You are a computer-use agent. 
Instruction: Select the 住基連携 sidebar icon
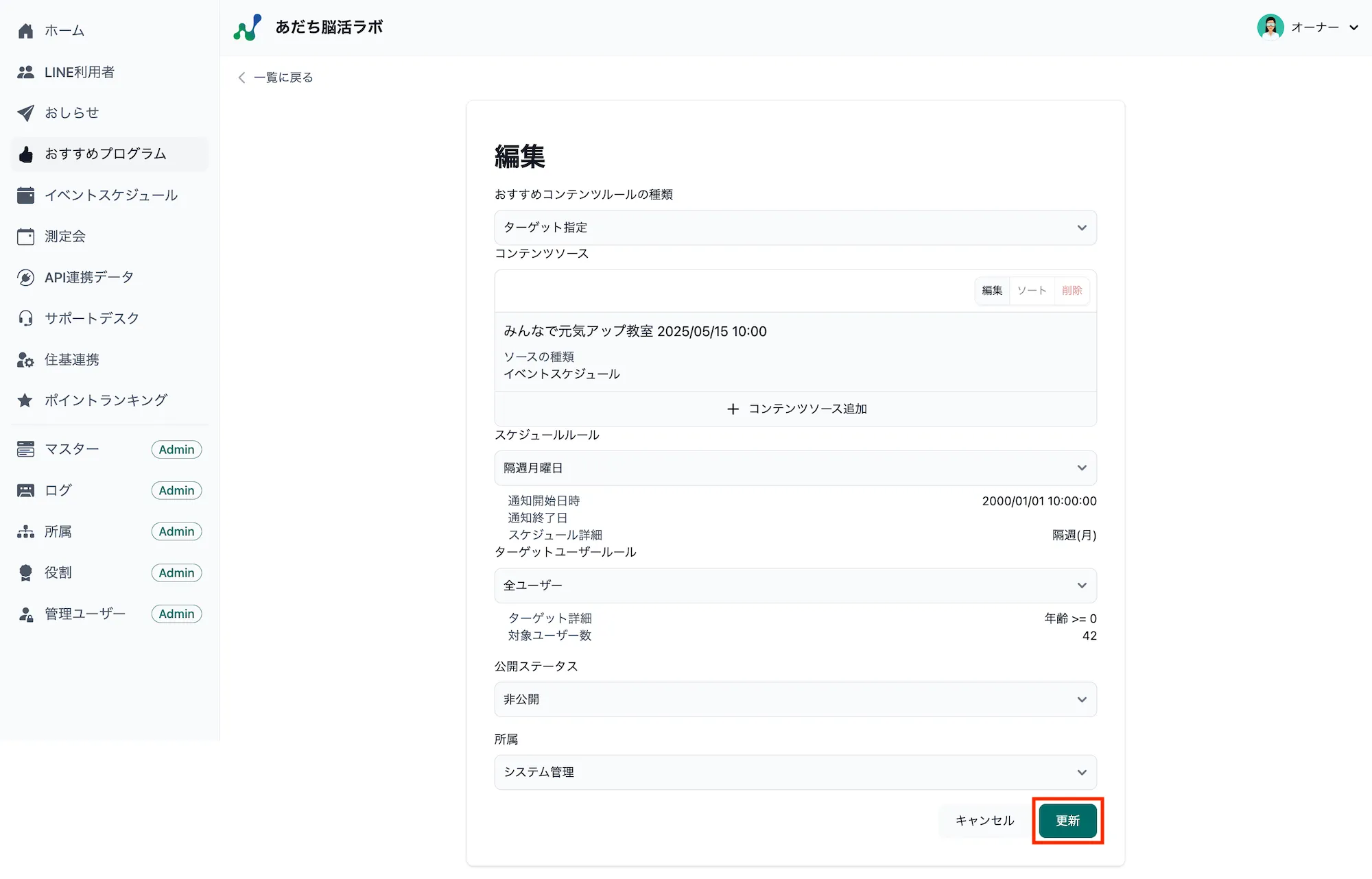coord(26,359)
